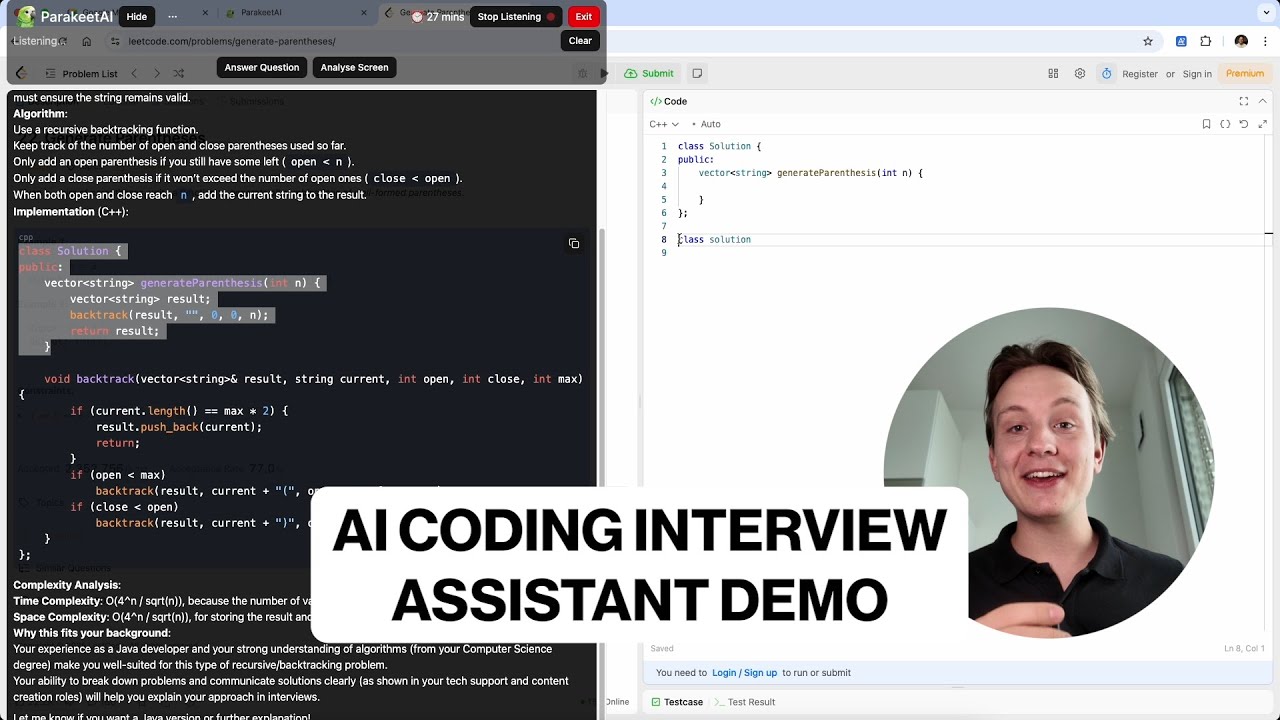Viewport: 1280px width, 720px height.
Task: Bookmark the code in the editor
Action: tap(1206, 124)
